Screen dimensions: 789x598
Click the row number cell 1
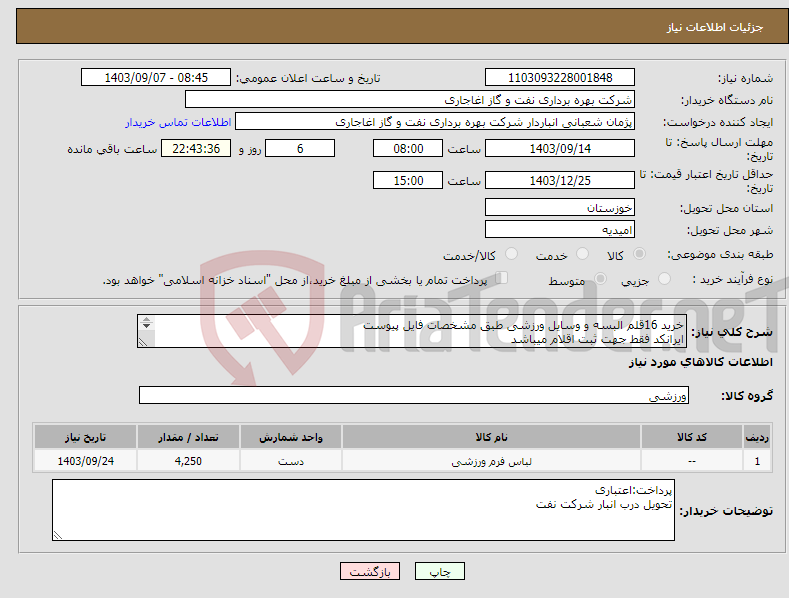(x=757, y=461)
